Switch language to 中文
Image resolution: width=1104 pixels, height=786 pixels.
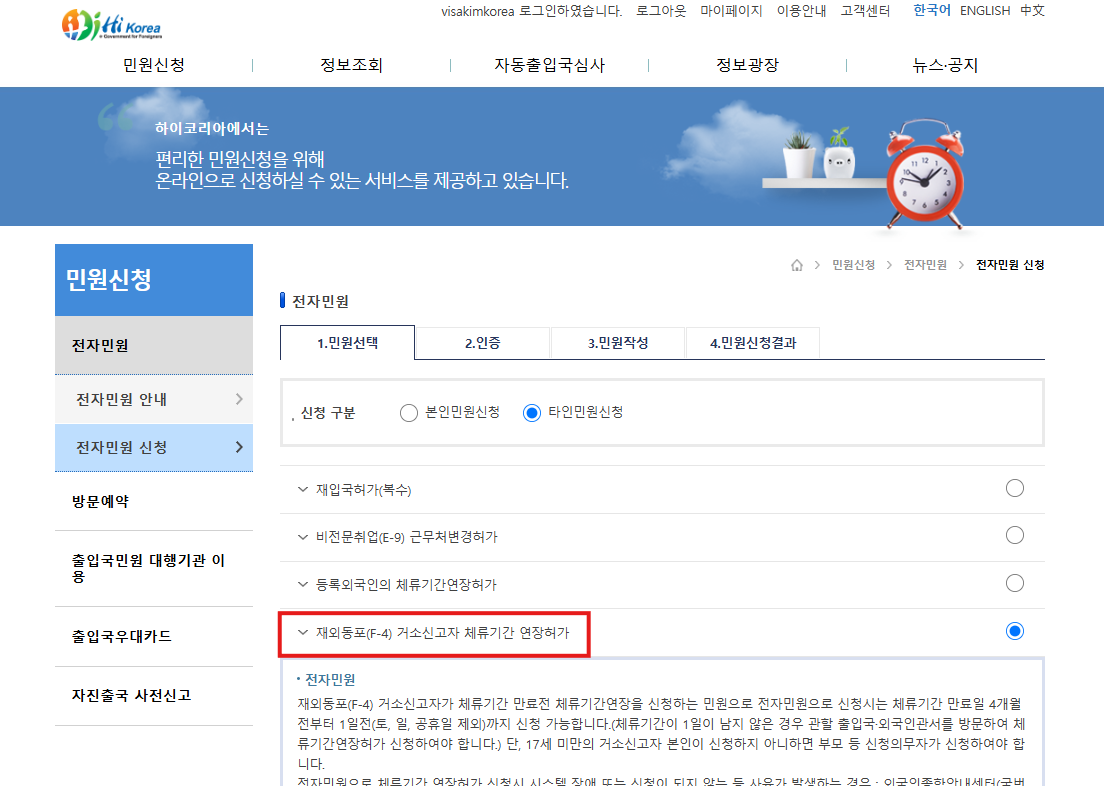pos(1032,11)
